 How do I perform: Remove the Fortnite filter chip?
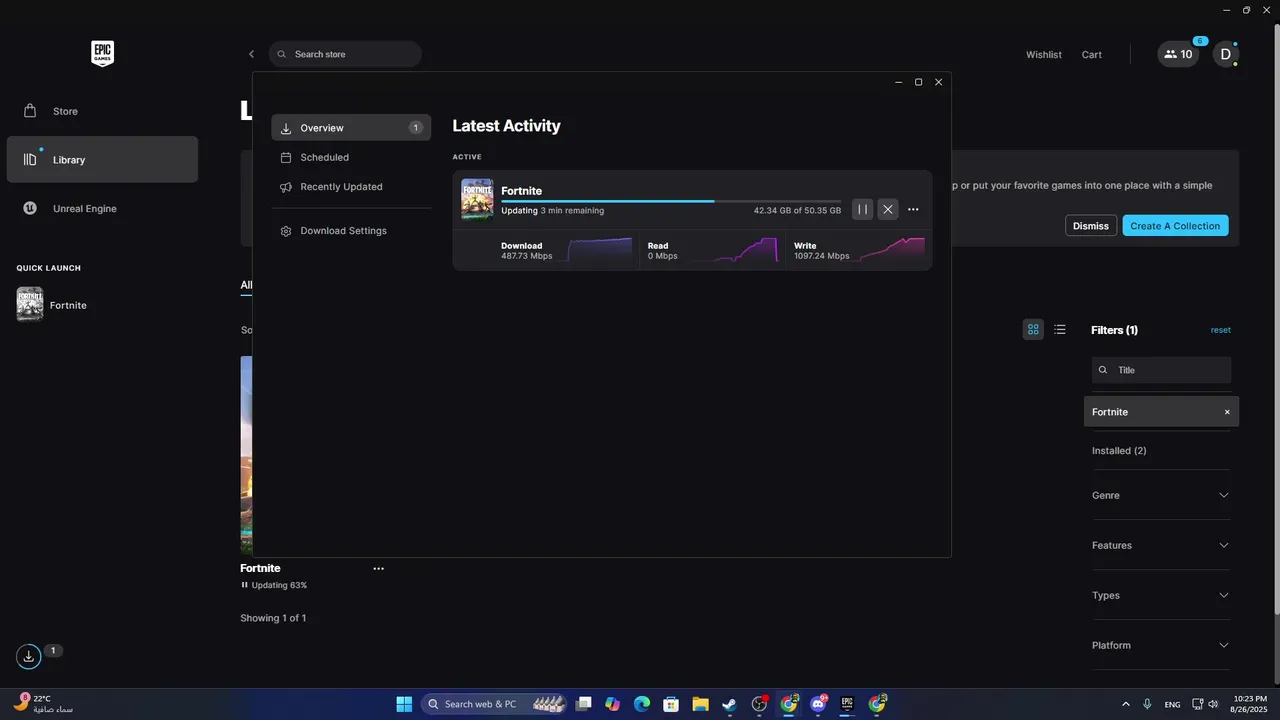tap(1227, 412)
